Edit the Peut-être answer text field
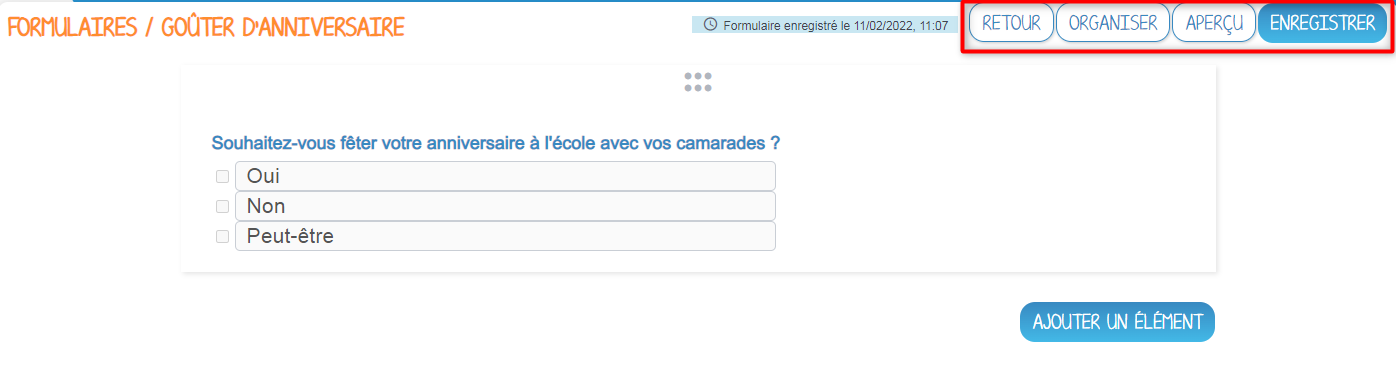Screen dimensions: 1396x392 tap(505, 236)
